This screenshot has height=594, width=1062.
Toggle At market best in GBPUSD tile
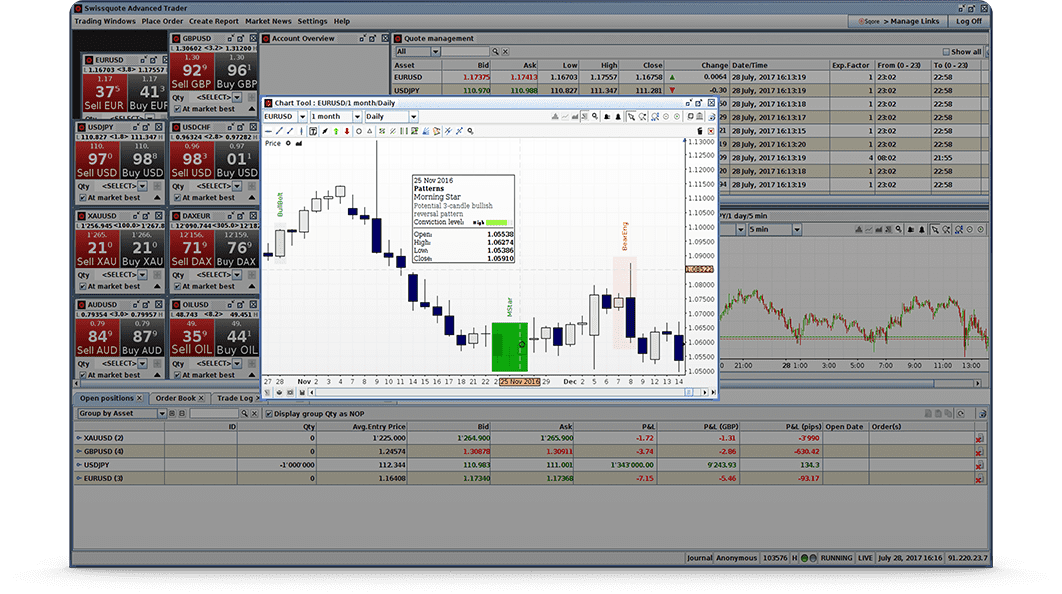[x=177, y=109]
